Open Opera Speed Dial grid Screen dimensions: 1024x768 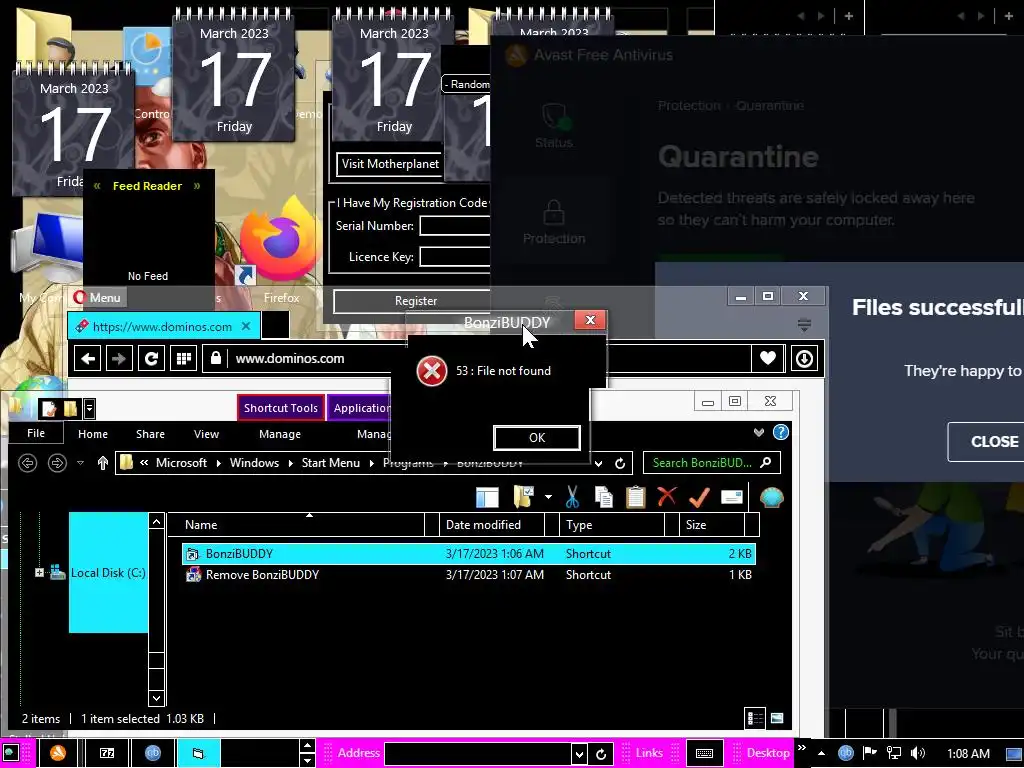[184, 359]
